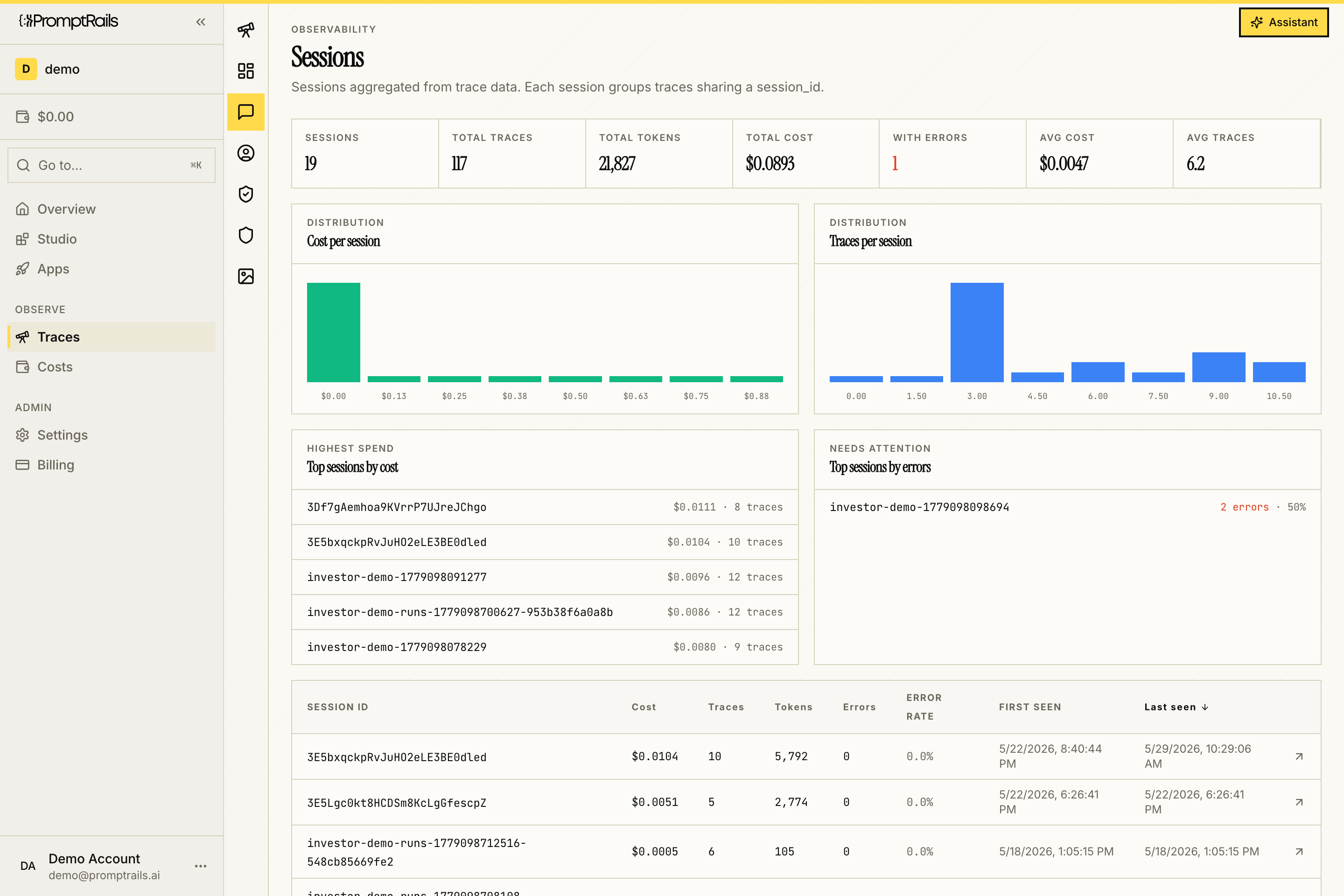
Task: Click table row ID investor-demo-runs-1779098712516-548cb85669fe2
Action: coord(416,852)
